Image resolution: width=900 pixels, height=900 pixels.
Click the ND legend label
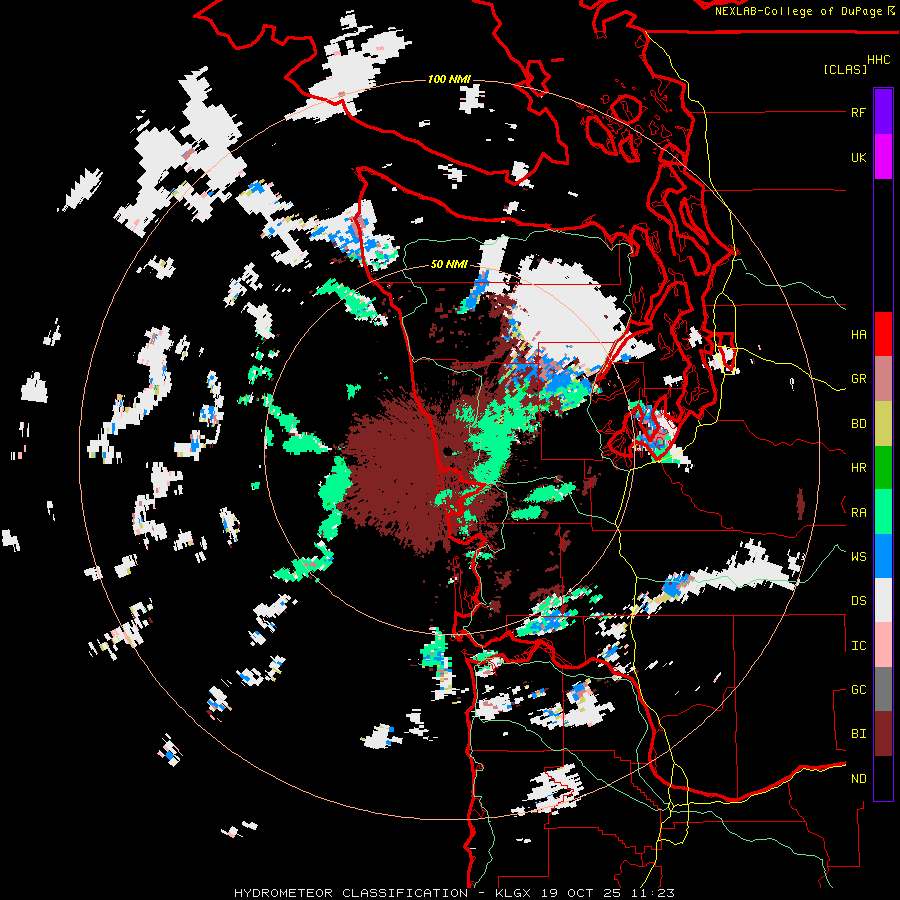(x=858, y=778)
